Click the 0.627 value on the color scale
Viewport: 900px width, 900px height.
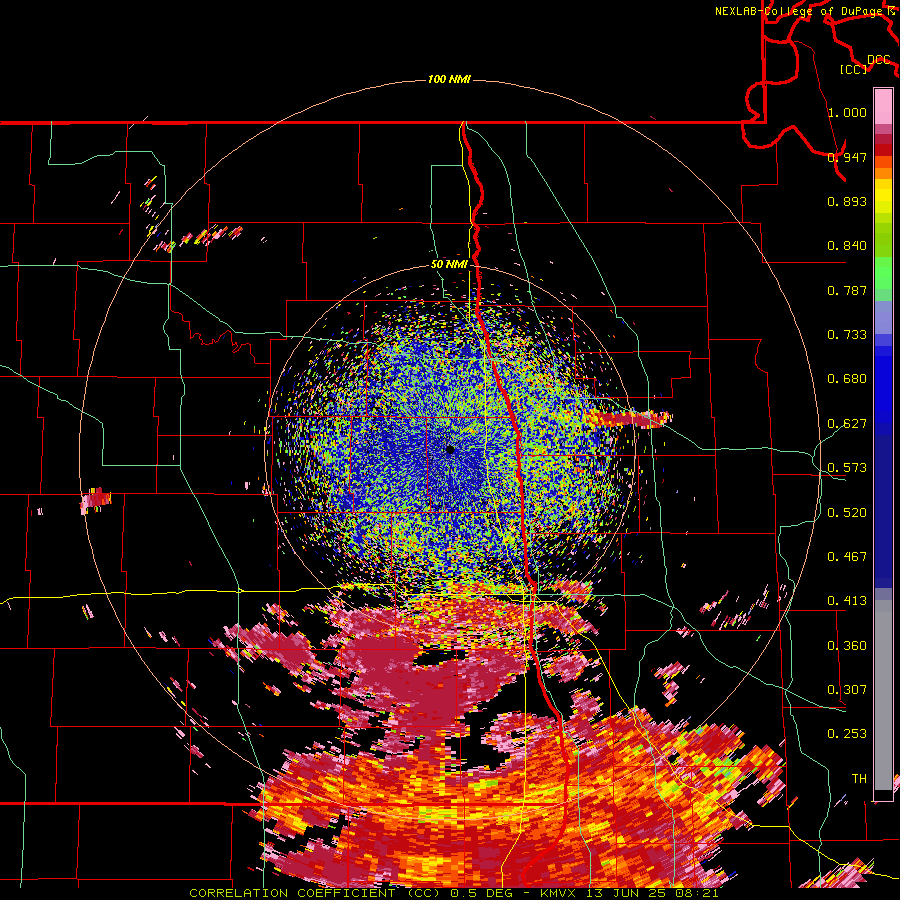tap(847, 424)
